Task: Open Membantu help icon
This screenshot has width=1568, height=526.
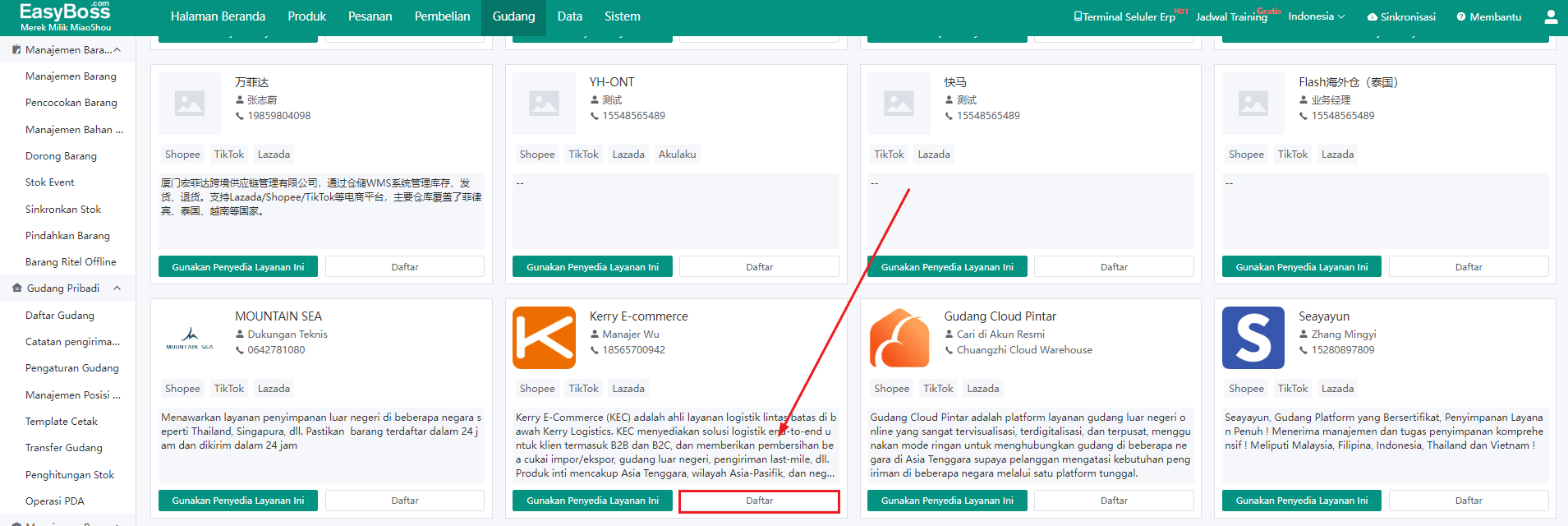Action: [x=1461, y=17]
